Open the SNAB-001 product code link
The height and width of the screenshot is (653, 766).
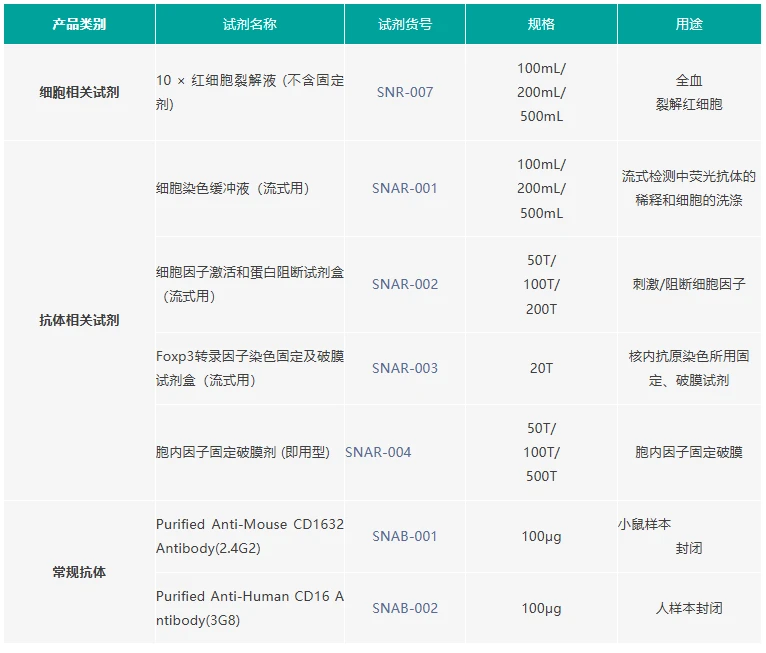pos(405,536)
